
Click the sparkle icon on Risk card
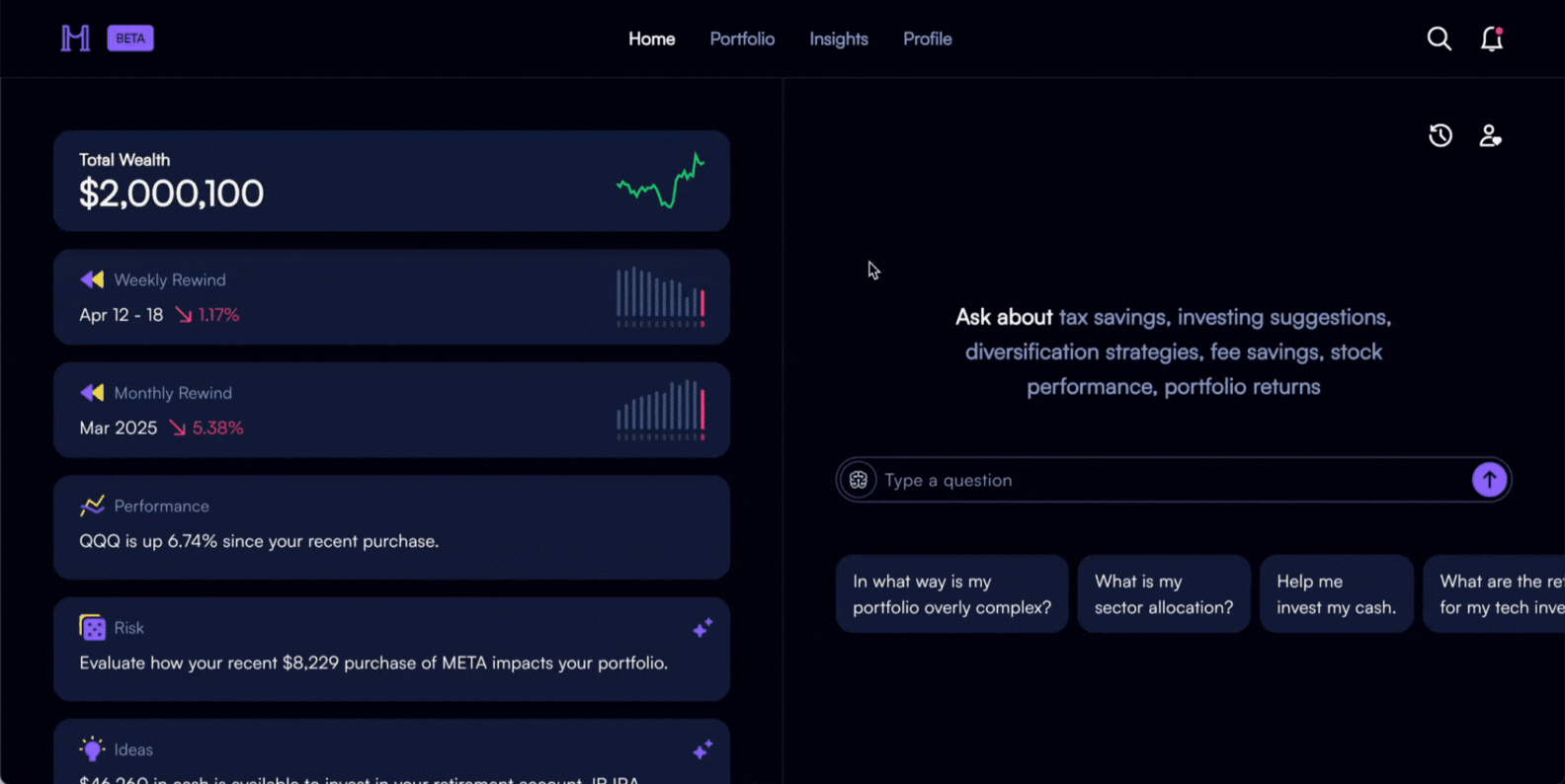click(x=702, y=628)
